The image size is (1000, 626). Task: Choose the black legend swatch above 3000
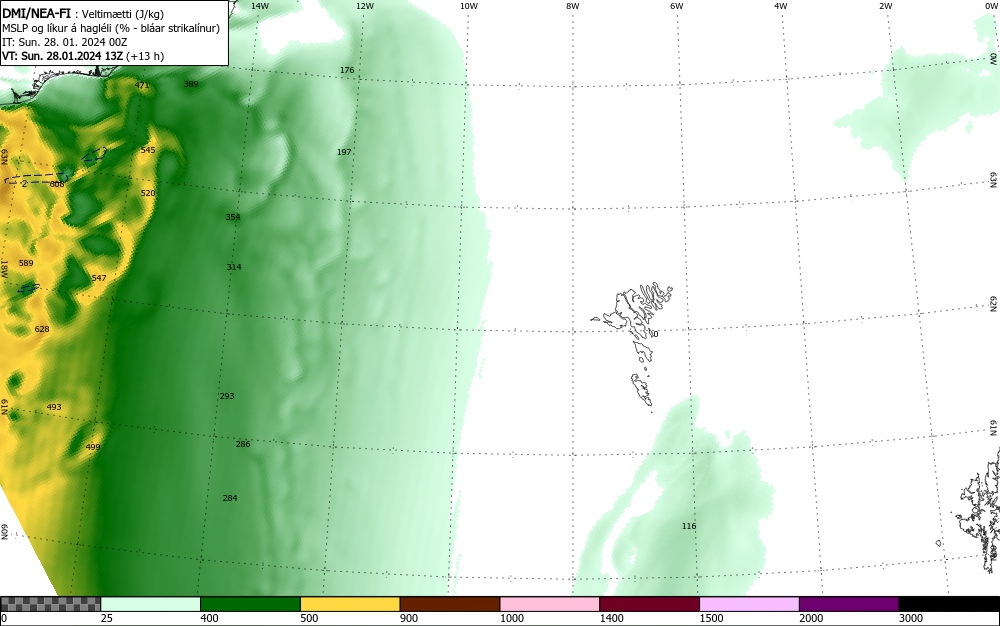(x=949, y=604)
